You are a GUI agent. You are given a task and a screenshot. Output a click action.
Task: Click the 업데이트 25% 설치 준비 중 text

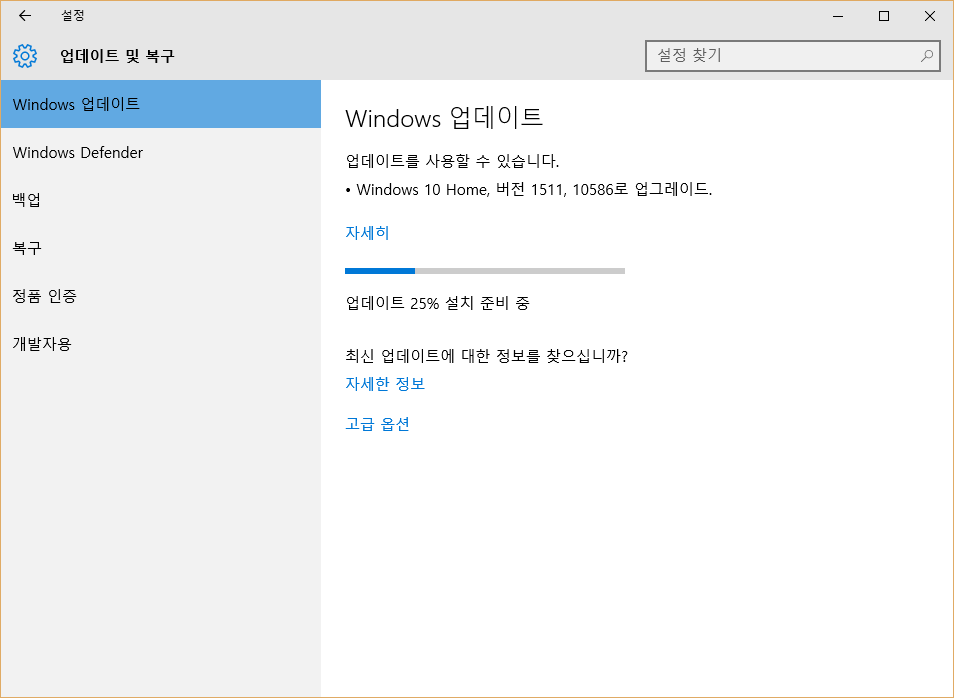pyautogui.click(x=437, y=302)
